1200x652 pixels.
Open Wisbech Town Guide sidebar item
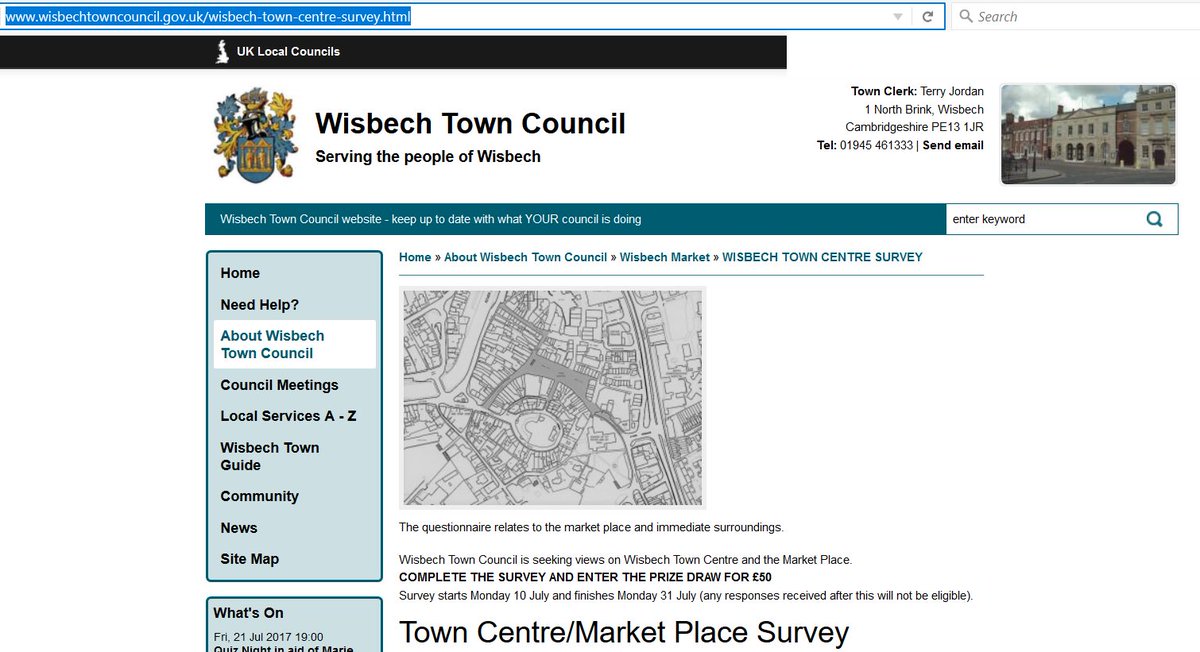click(x=270, y=456)
